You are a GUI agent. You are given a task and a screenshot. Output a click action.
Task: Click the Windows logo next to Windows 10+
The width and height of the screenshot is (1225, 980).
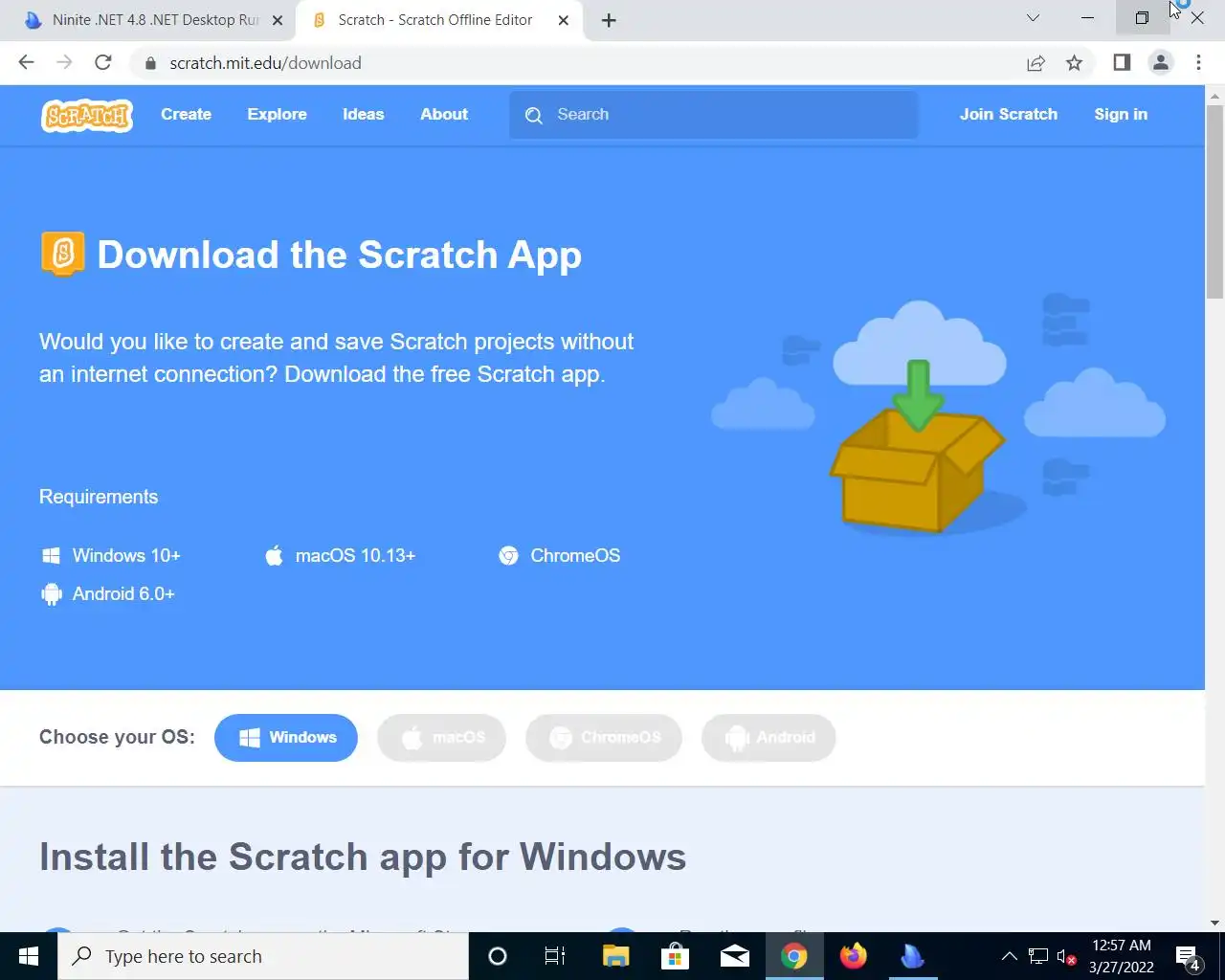click(51, 556)
